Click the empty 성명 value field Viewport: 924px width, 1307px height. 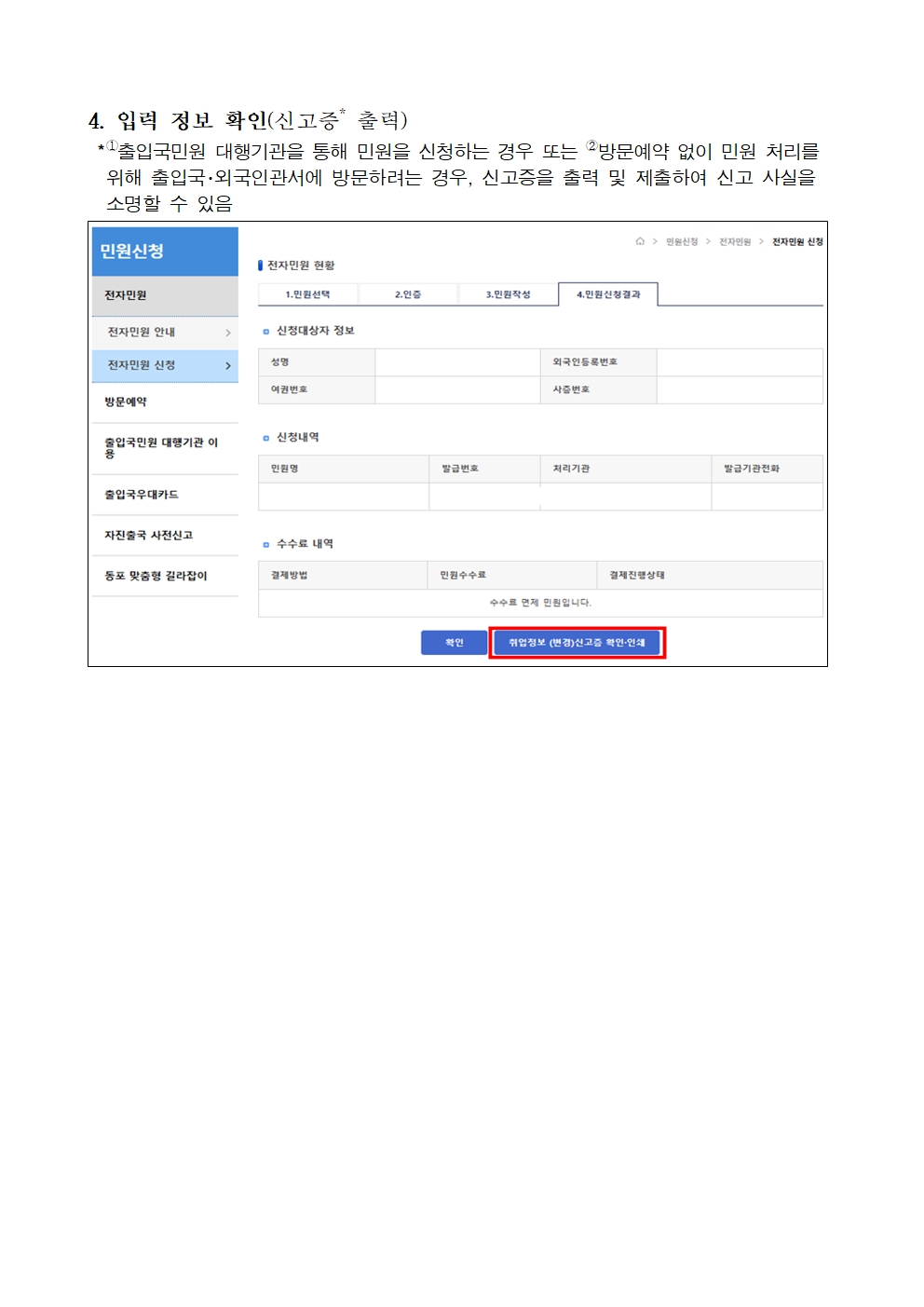[x=457, y=362]
